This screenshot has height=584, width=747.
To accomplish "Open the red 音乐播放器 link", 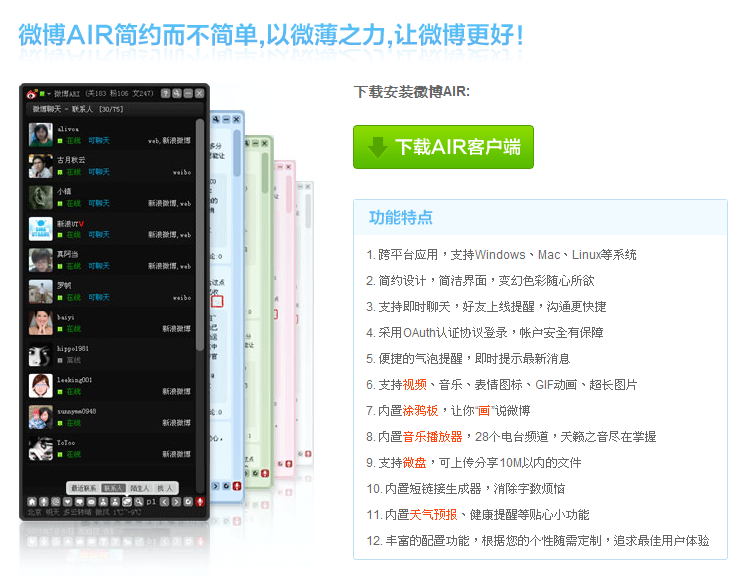I will pos(433,436).
